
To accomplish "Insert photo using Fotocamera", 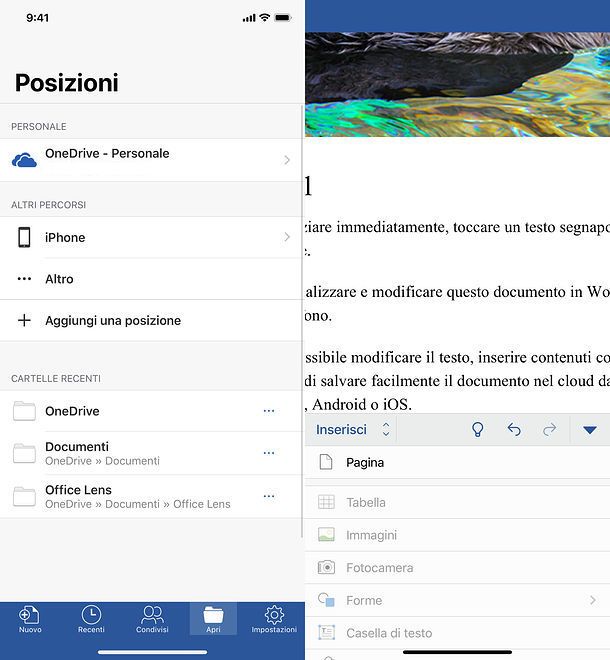I will pyautogui.click(x=458, y=568).
